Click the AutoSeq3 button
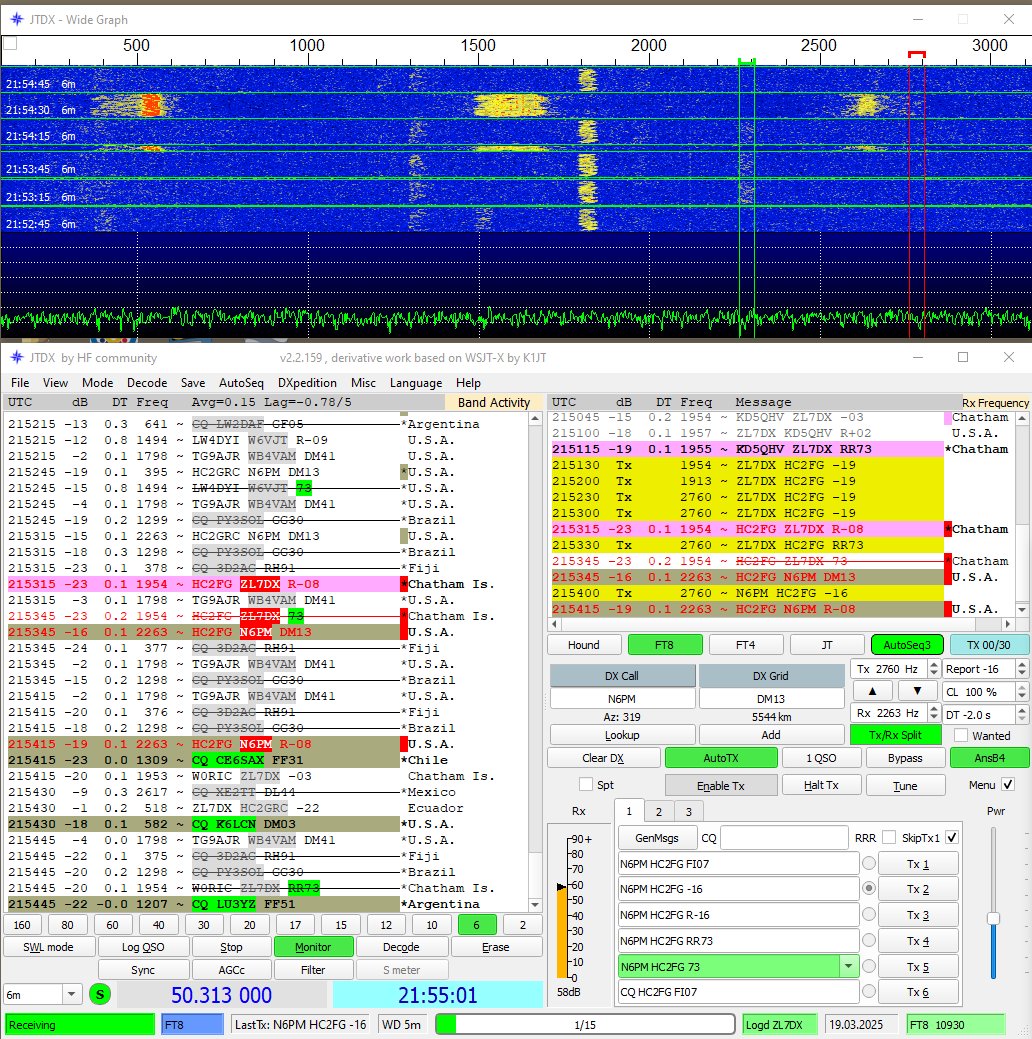The height and width of the screenshot is (1039, 1032). click(907, 645)
